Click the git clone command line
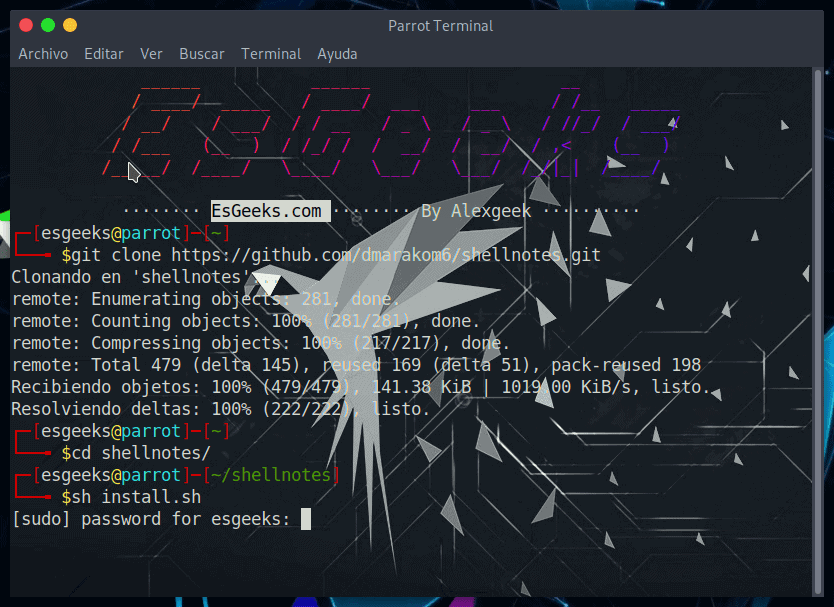 click(331, 255)
